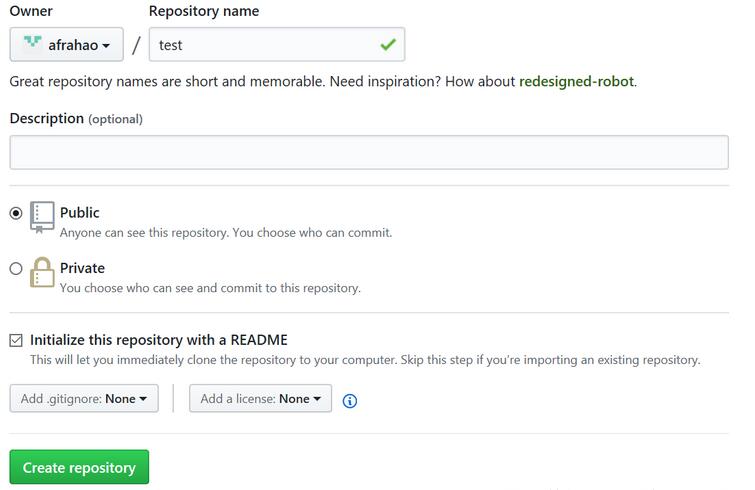
Task: Open the Add .gitignore dropdown
Action: [x=84, y=398]
